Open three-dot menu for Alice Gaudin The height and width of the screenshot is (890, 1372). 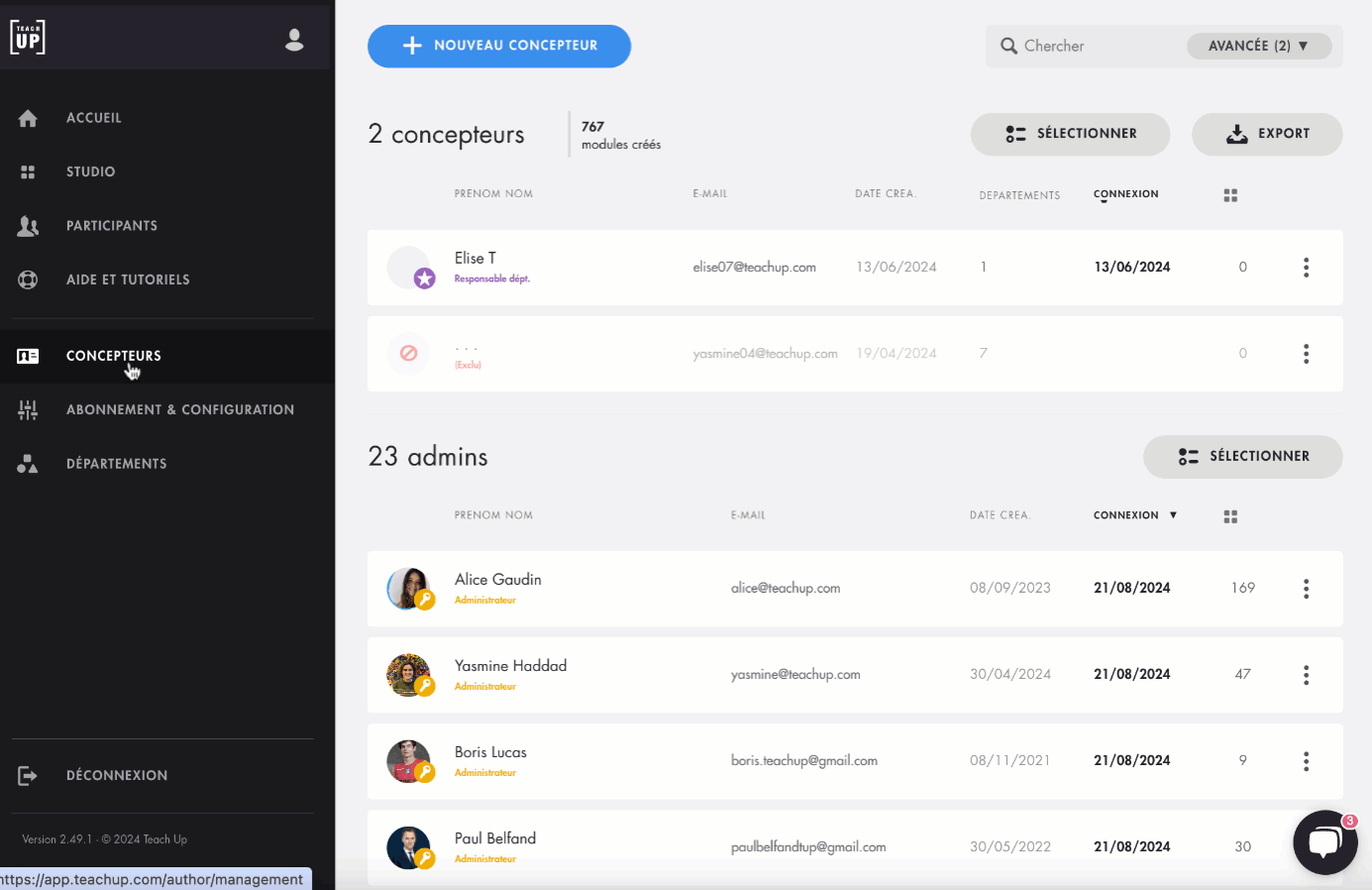pyautogui.click(x=1306, y=589)
